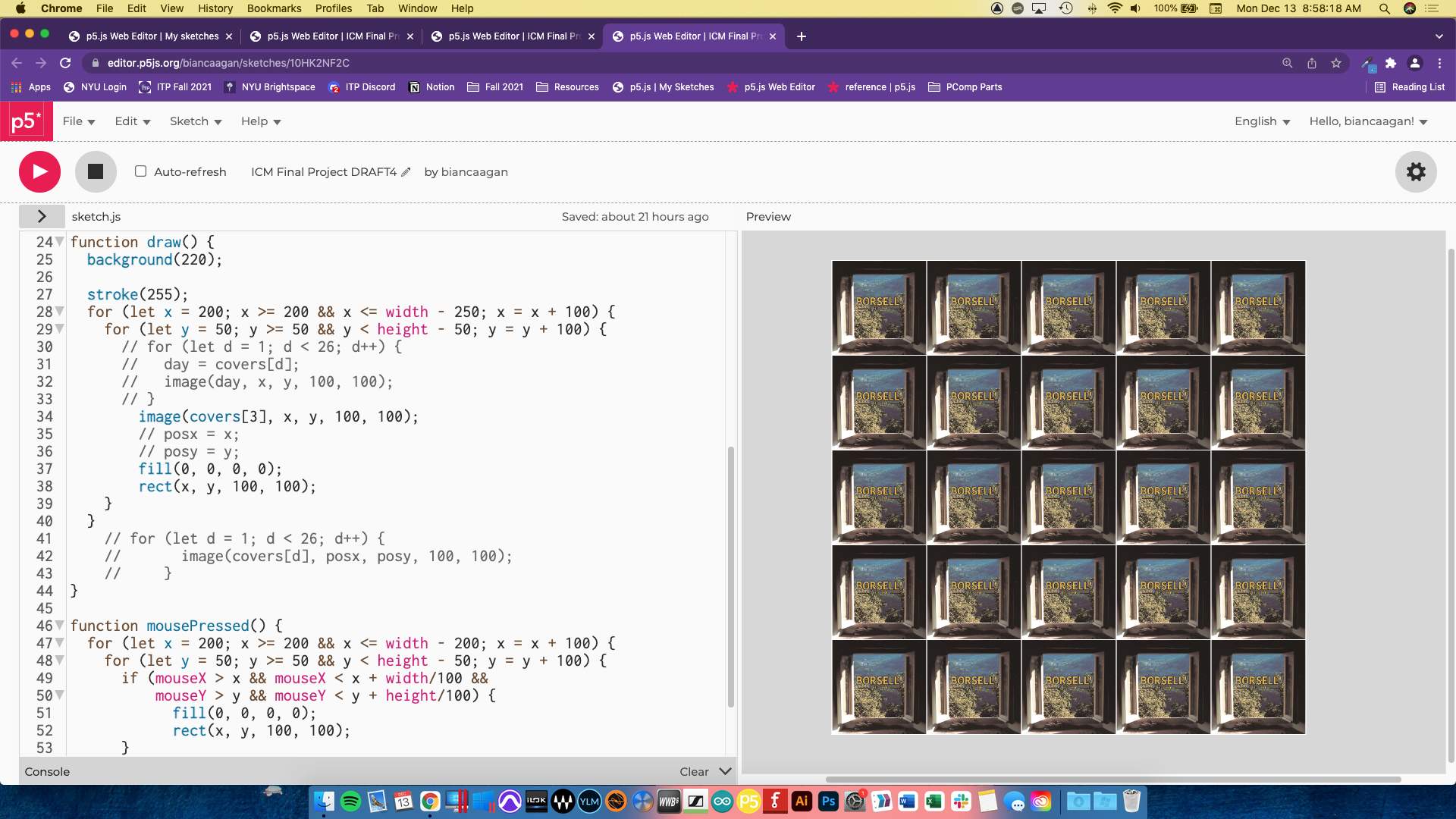The width and height of the screenshot is (1456, 819).
Task: Click the new tab plus button
Action: [x=802, y=36]
